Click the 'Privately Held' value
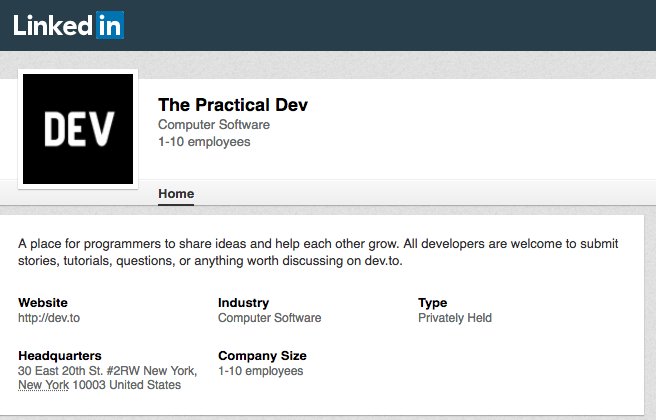The width and height of the screenshot is (656, 420). (x=455, y=318)
